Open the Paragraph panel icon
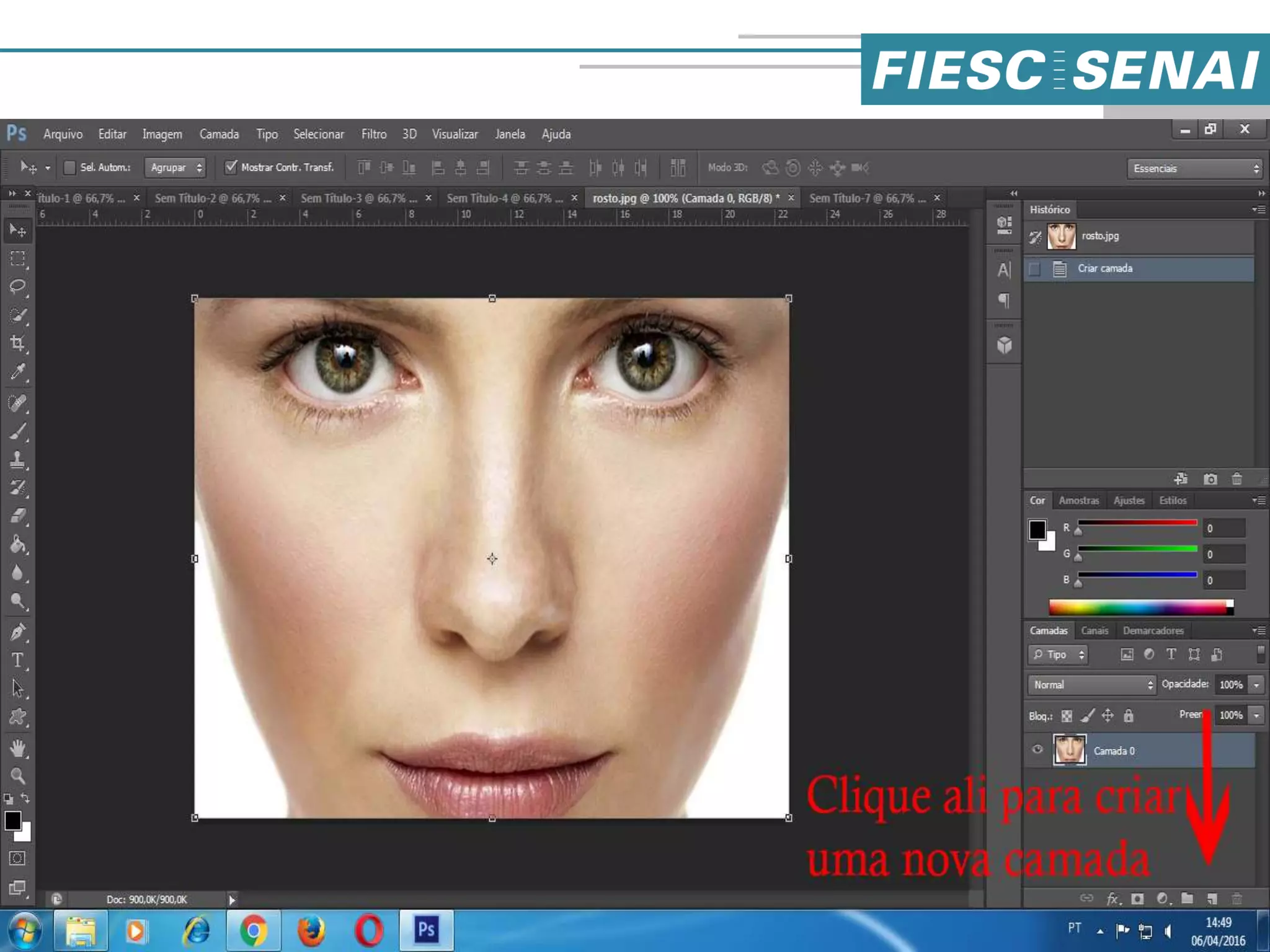Screen dimensions: 1270x952 (1004, 301)
